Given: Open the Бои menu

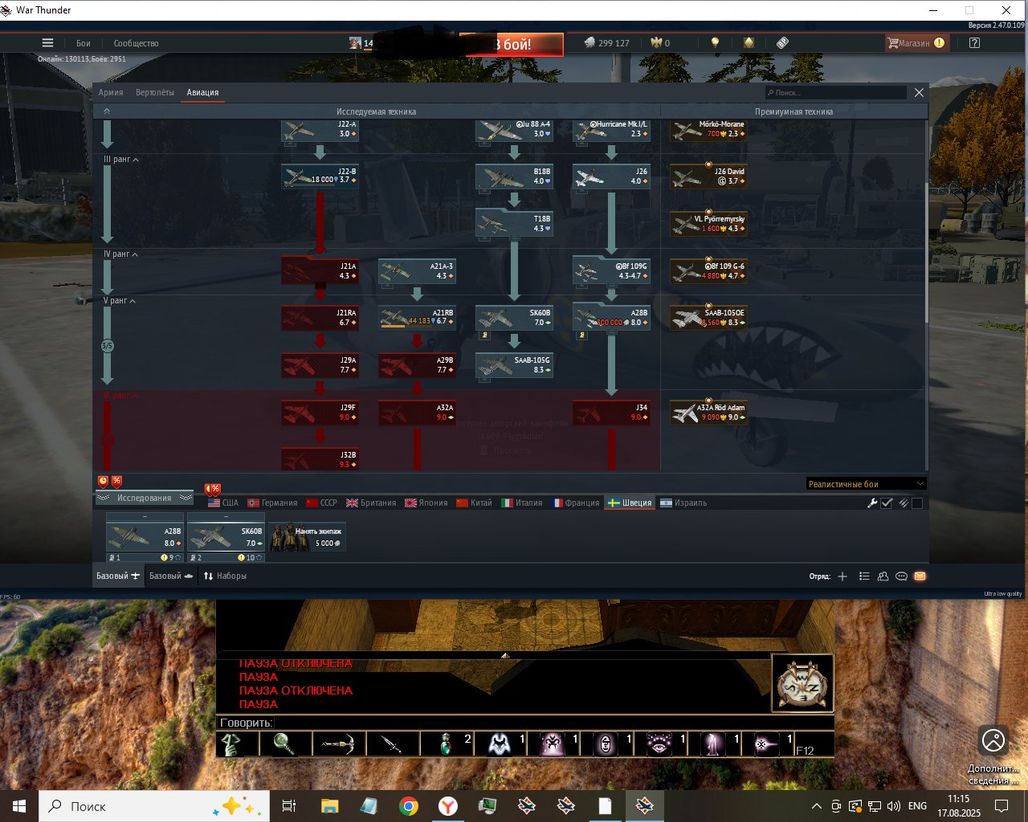Looking at the screenshot, I should [83, 43].
